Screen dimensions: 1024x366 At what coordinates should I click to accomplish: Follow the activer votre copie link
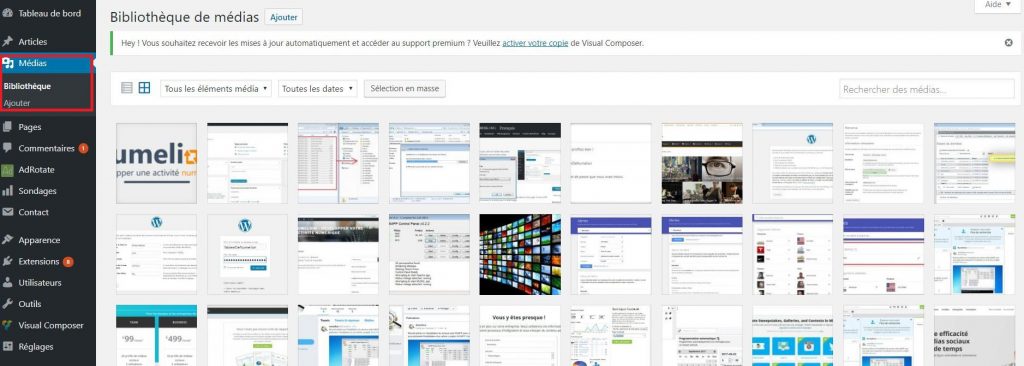[535, 43]
